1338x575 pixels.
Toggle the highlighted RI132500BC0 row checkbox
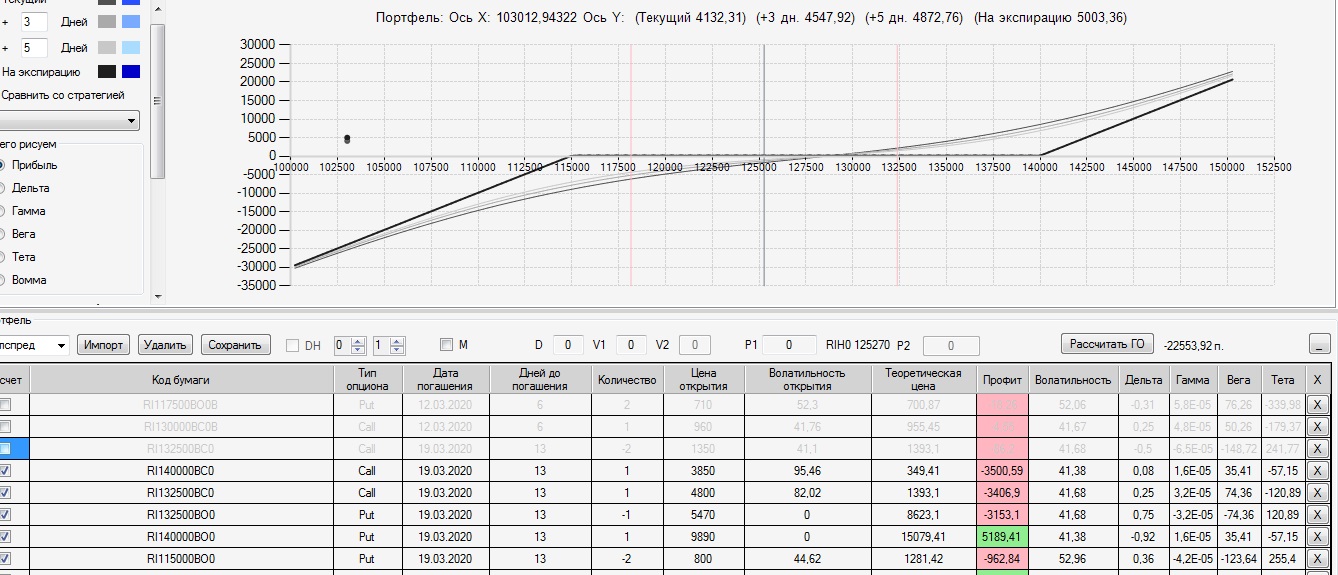[5, 448]
